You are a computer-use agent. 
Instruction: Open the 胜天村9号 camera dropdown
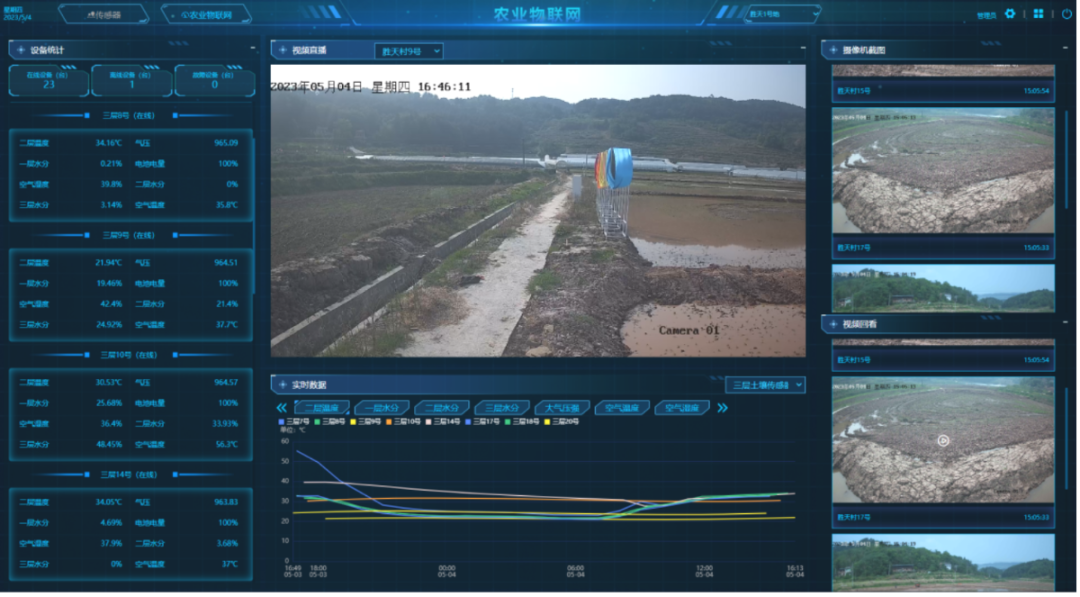pyautogui.click(x=408, y=51)
